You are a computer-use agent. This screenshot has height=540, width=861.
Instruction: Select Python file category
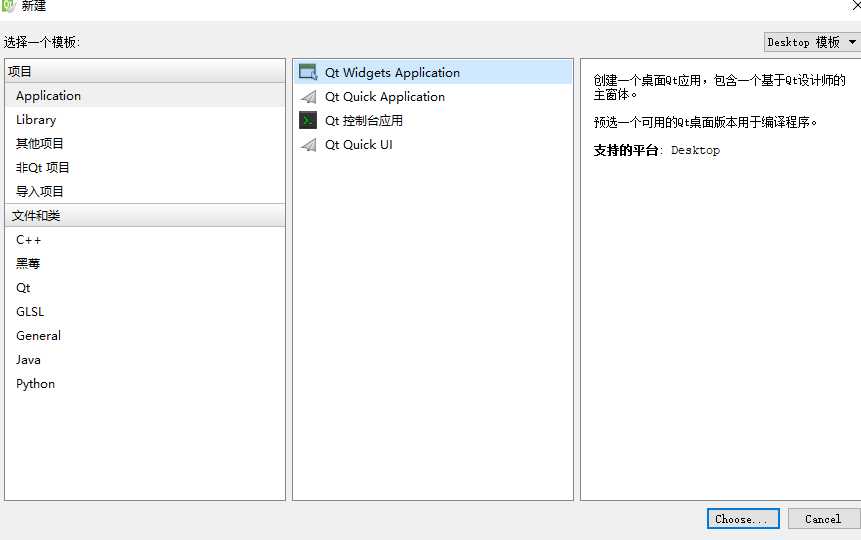point(145,384)
